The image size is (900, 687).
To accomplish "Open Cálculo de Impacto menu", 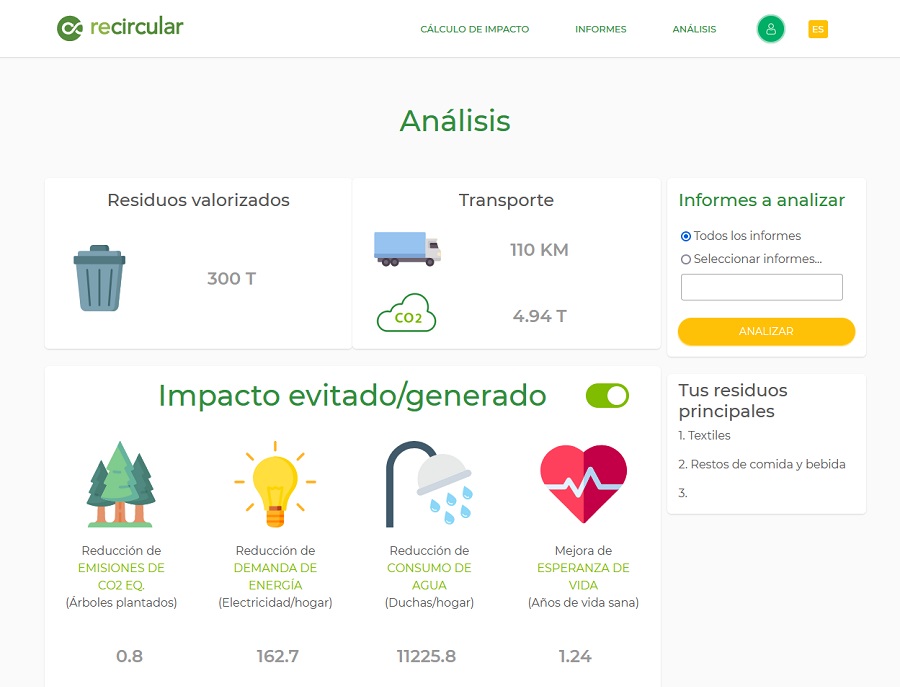I will [x=475, y=29].
